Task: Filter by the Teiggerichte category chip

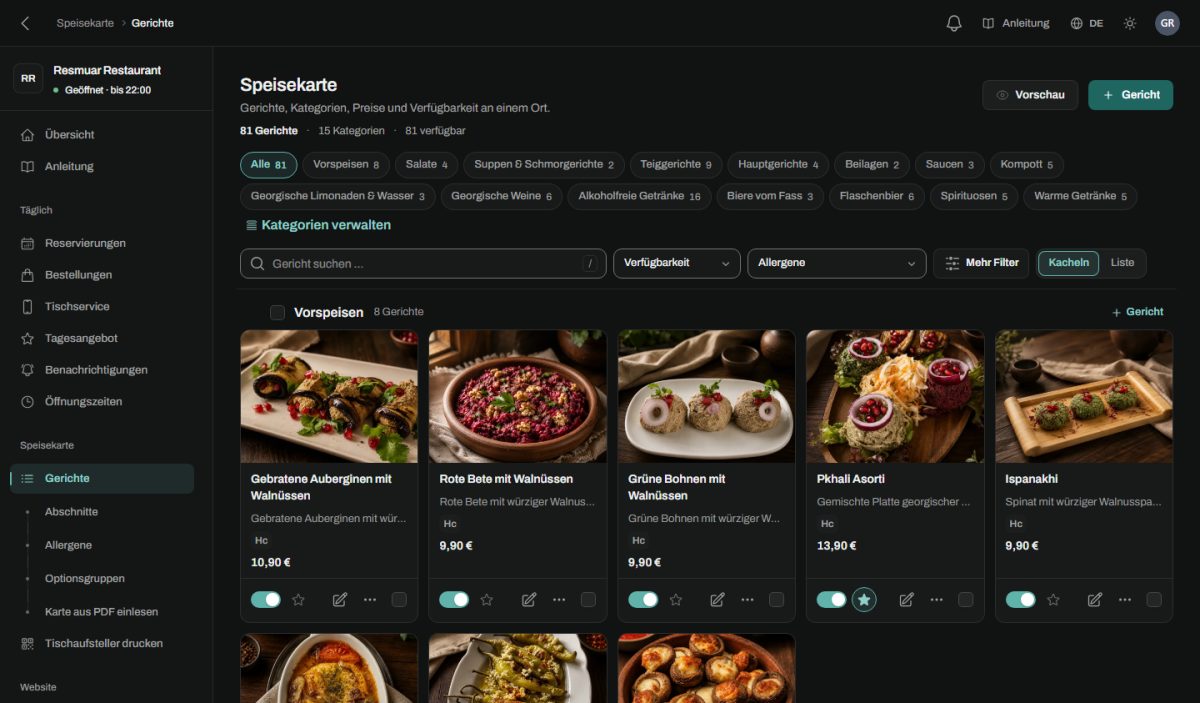Action: pos(678,164)
